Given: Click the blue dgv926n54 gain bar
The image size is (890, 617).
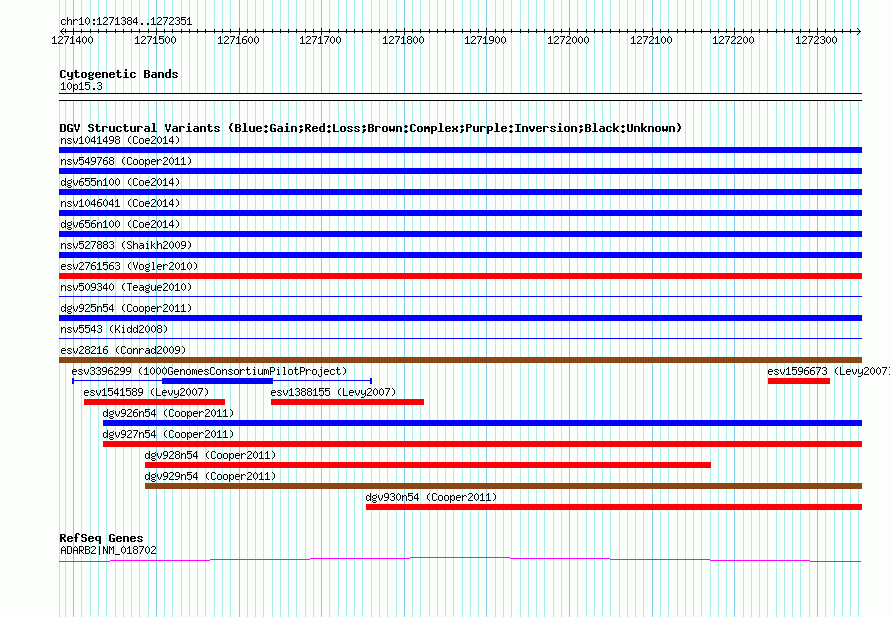Looking at the screenshot, I should point(482,423).
